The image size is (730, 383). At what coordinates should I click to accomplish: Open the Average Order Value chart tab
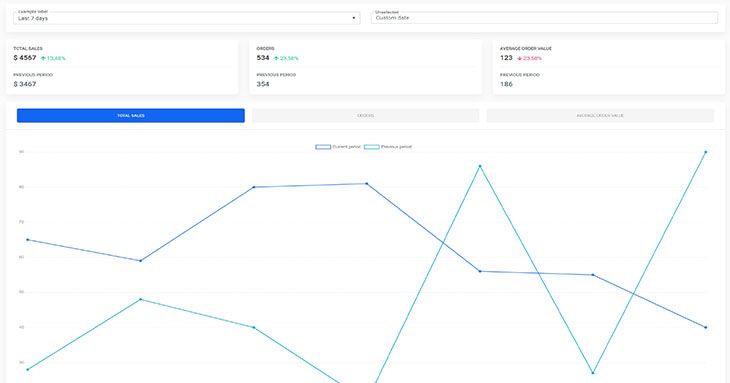click(x=600, y=115)
